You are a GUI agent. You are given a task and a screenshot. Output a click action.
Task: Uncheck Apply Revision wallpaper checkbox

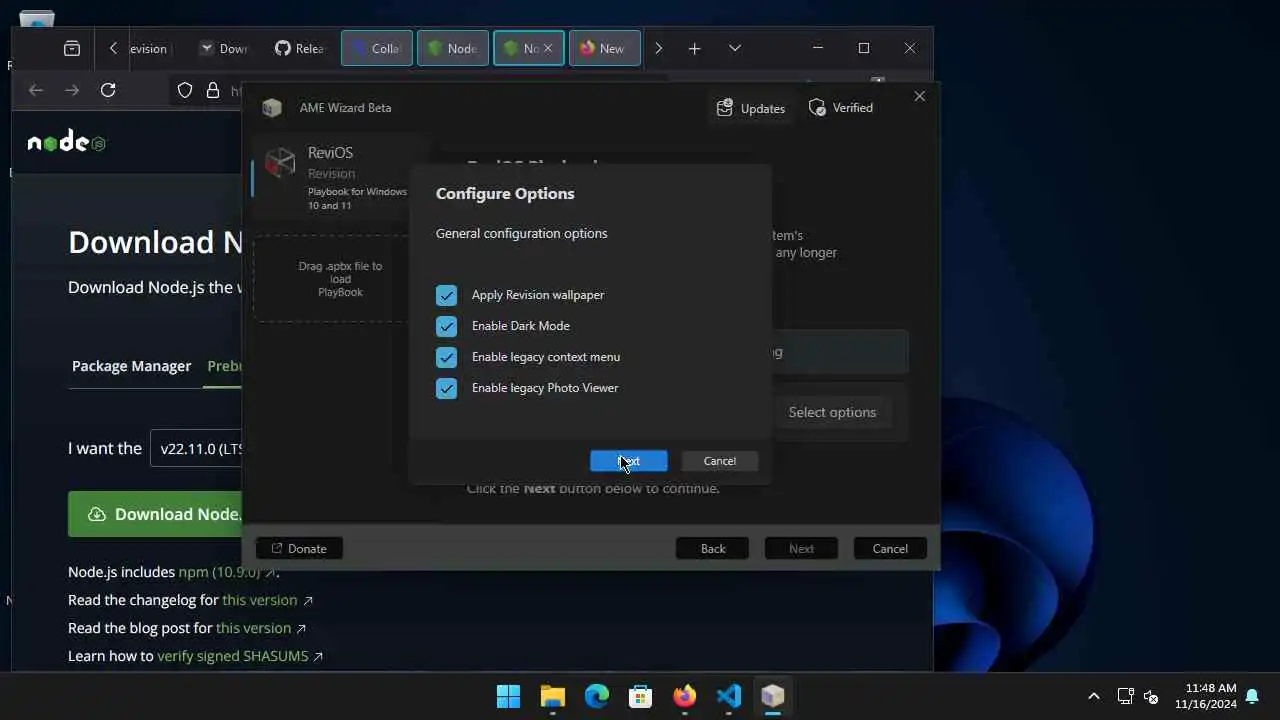446,295
